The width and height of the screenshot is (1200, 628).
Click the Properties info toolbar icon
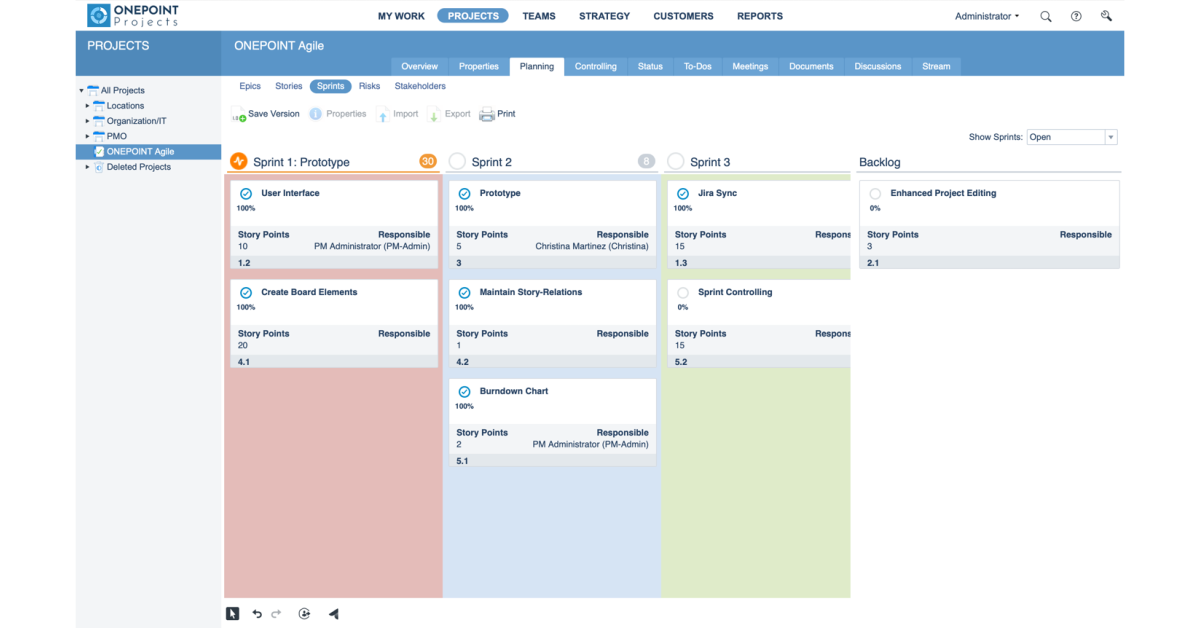click(x=315, y=114)
